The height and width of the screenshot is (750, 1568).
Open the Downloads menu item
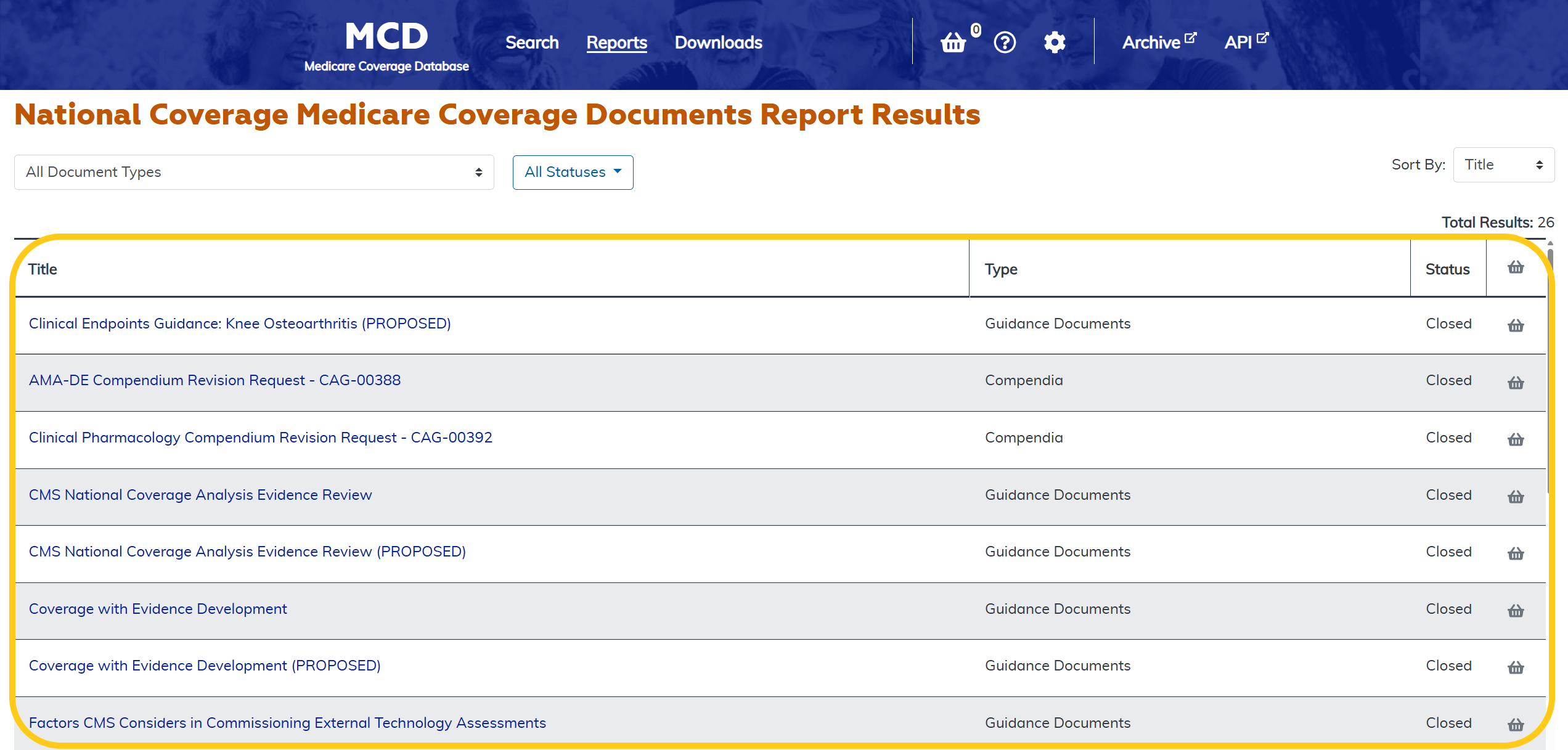point(718,43)
